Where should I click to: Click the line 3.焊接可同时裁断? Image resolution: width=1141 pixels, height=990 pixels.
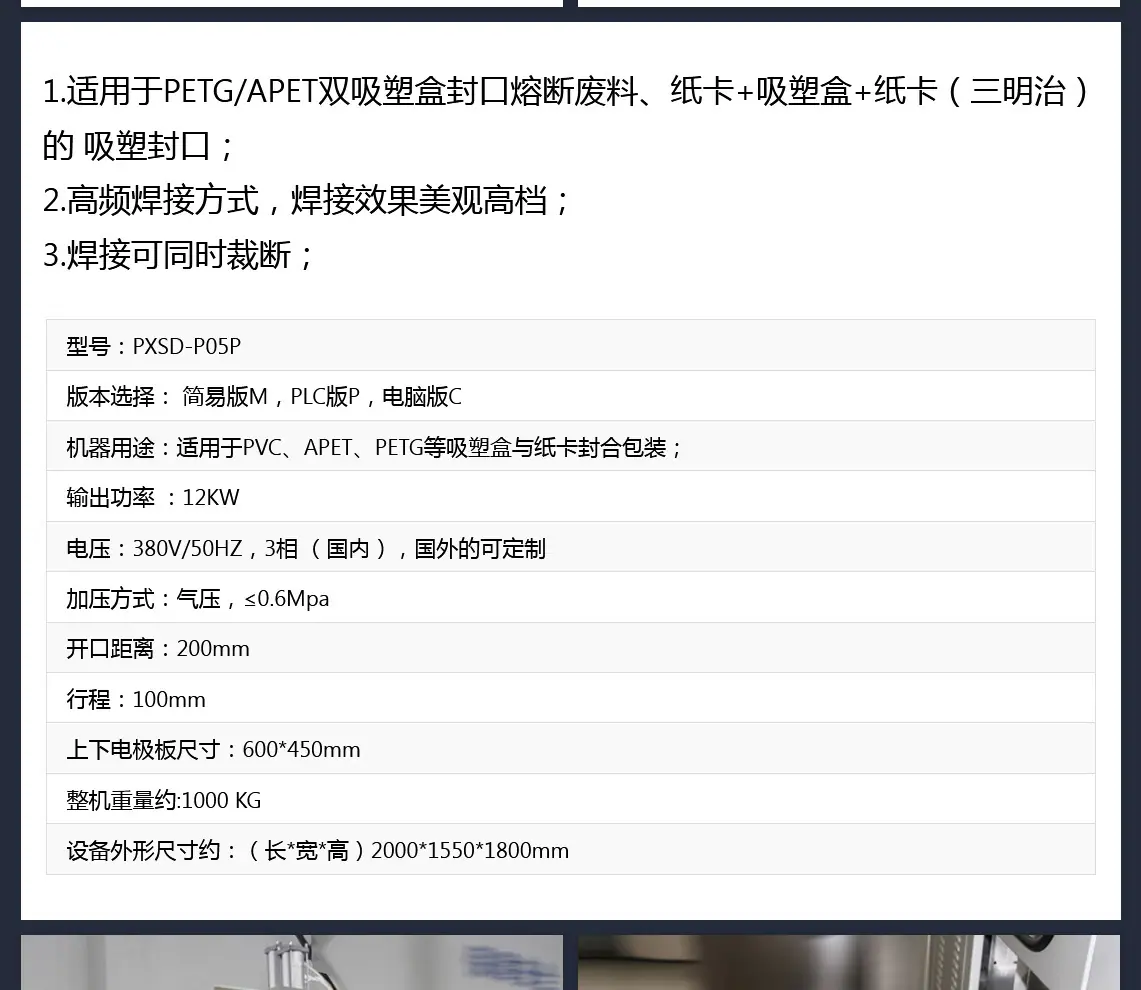[x=178, y=255]
